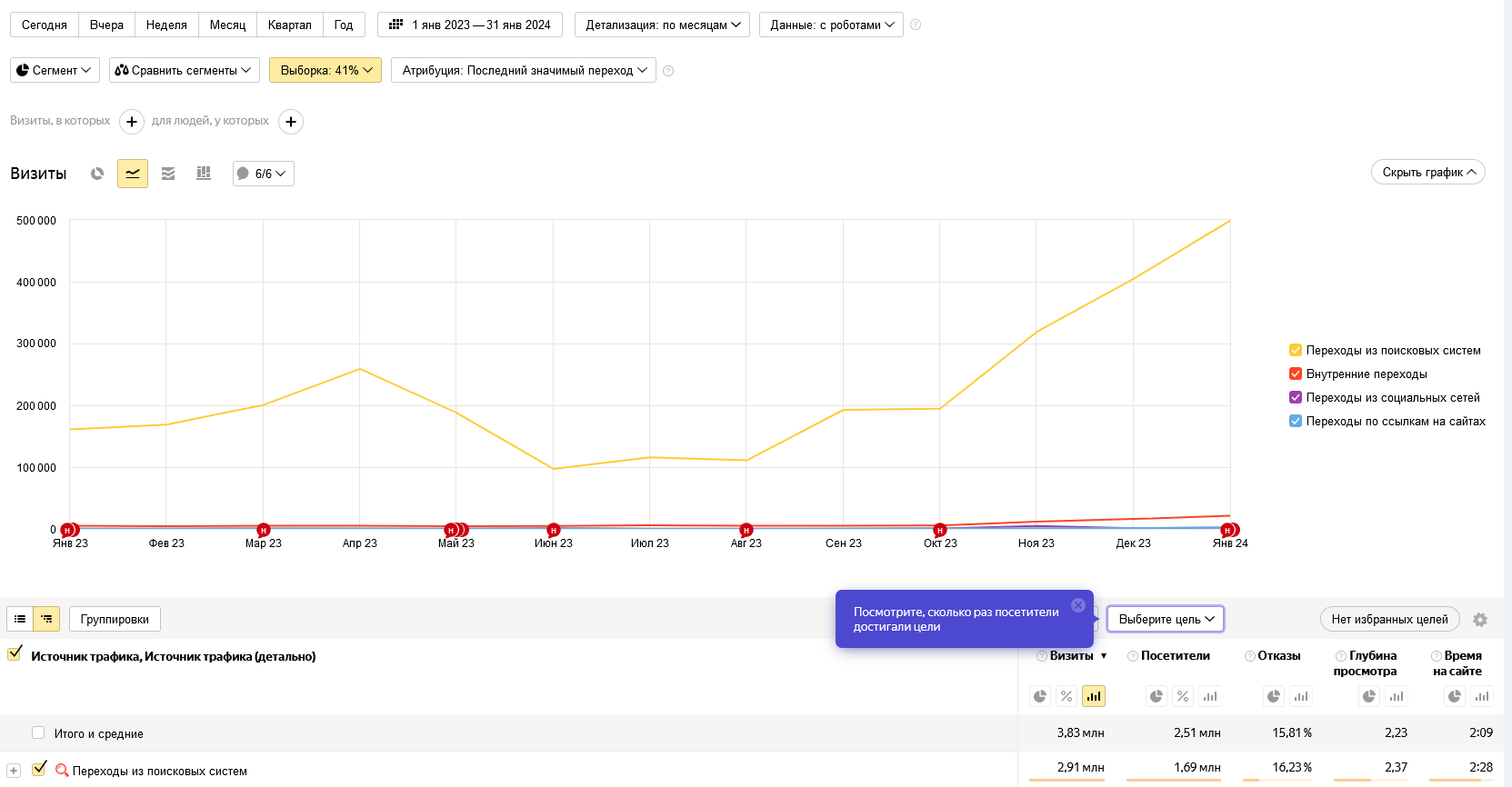Viewport: 1512px width, 787px height.
Task: Select stacked area chart view icon
Action: point(168,174)
